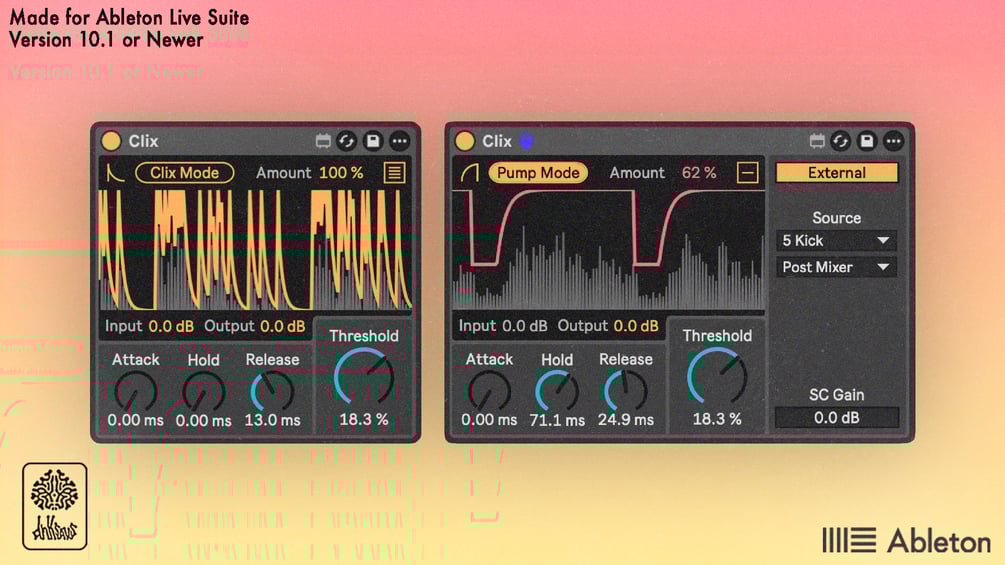1005x565 pixels.
Task: Open the left Clix more options menu
Action: (x=400, y=141)
